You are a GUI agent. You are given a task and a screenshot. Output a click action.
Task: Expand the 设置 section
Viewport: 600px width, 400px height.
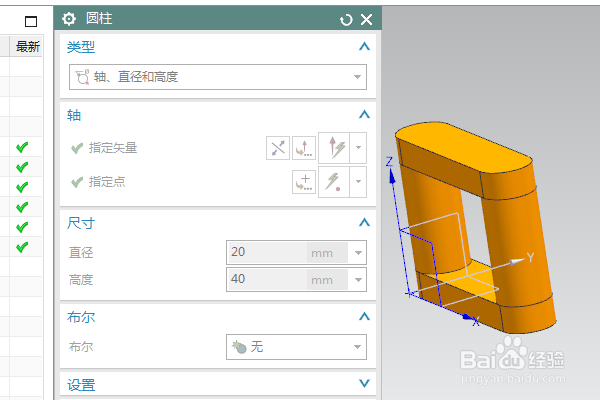tap(364, 383)
